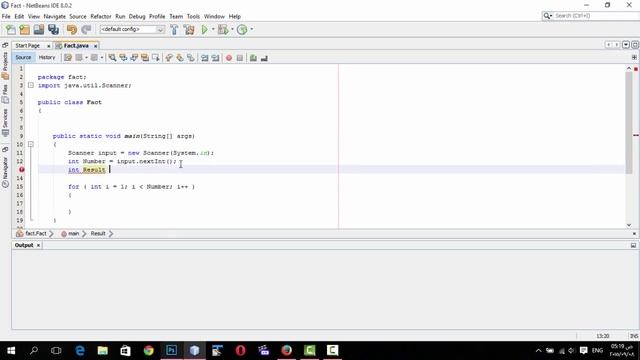
Task: Open the Navigator side panel
Action: coord(5,172)
